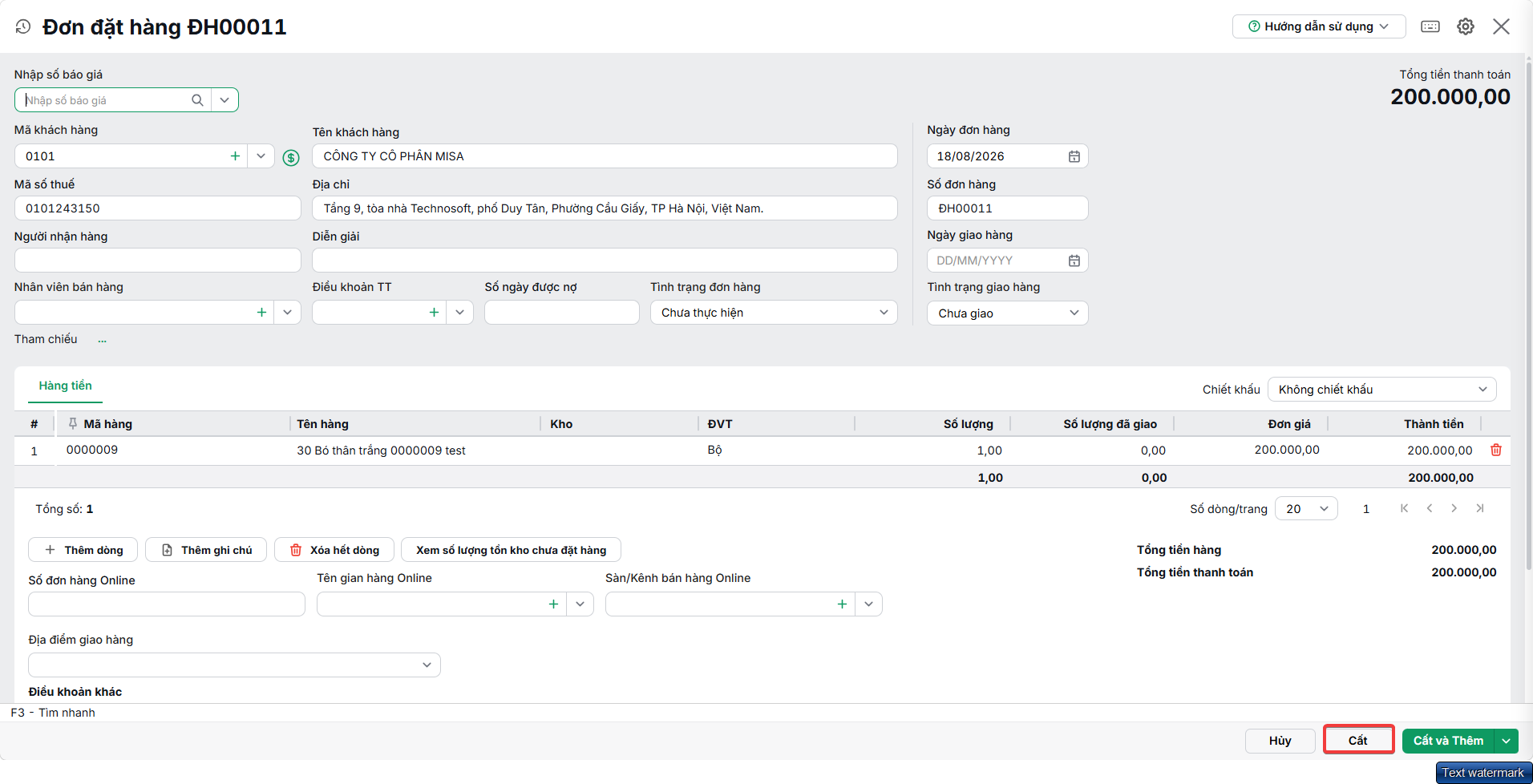This screenshot has height=784, width=1533.
Task: Click the Hủy button
Action: click(1280, 741)
